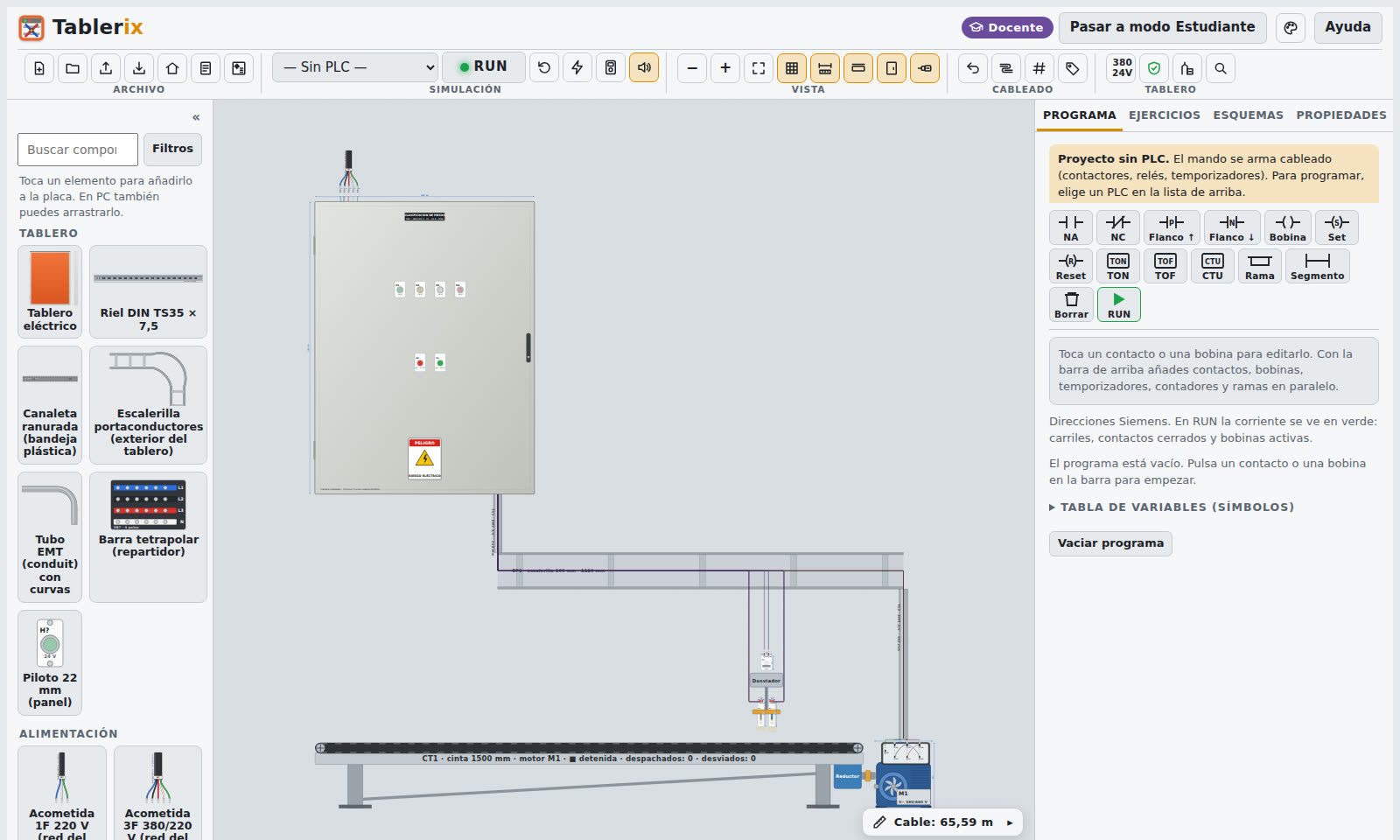Focus the Buscar componente search field

pos(78,150)
